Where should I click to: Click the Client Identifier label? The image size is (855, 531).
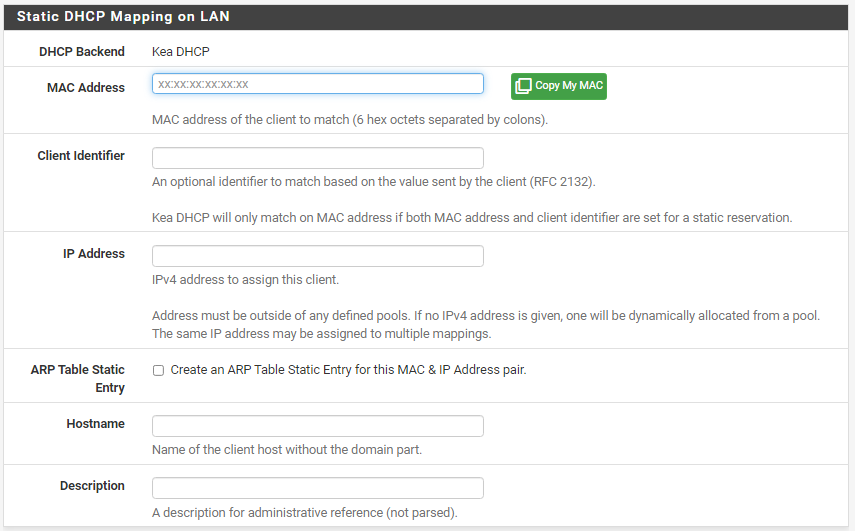[x=81, y=156]
